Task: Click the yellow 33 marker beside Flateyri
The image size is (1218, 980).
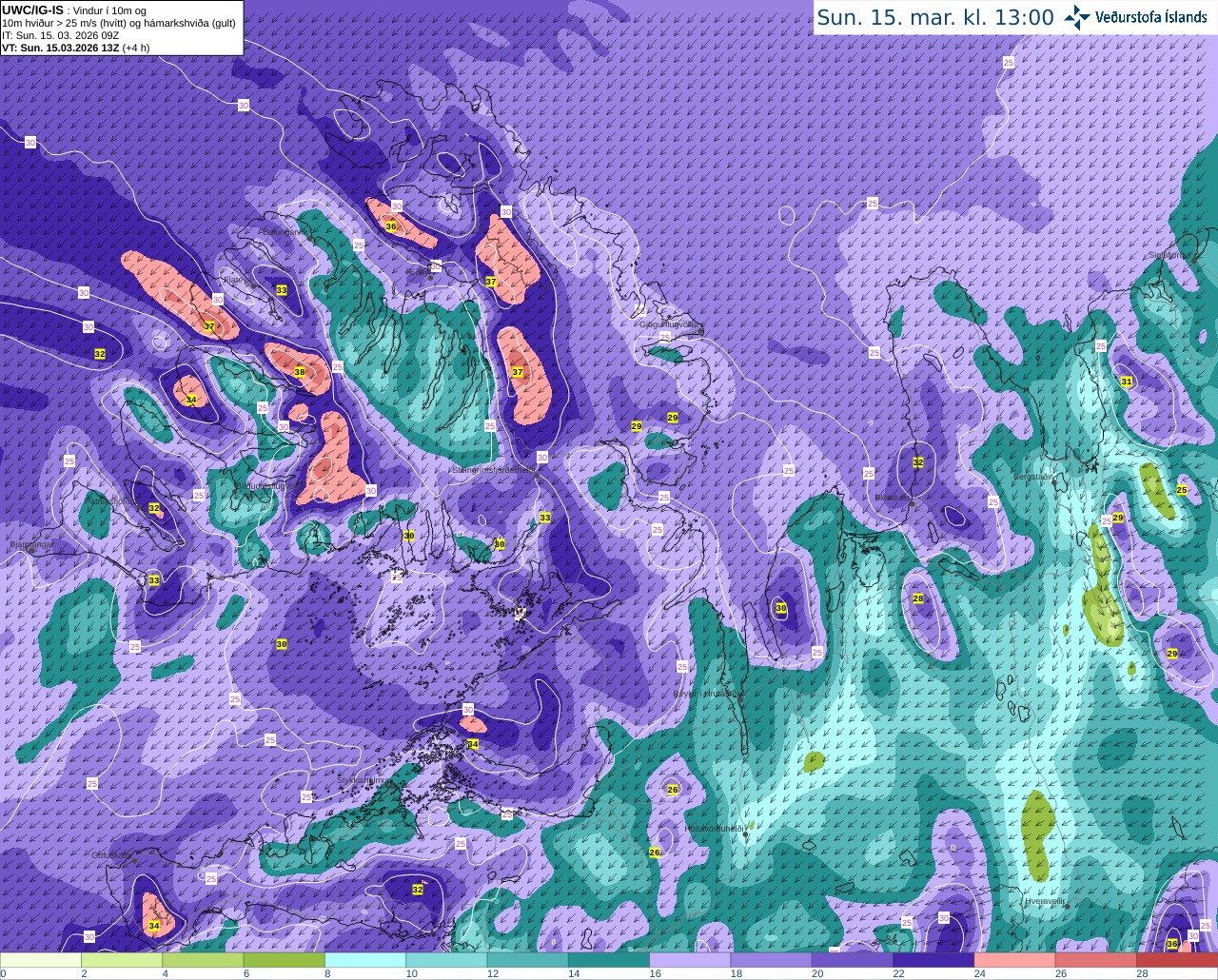Action: coord(282,289)
